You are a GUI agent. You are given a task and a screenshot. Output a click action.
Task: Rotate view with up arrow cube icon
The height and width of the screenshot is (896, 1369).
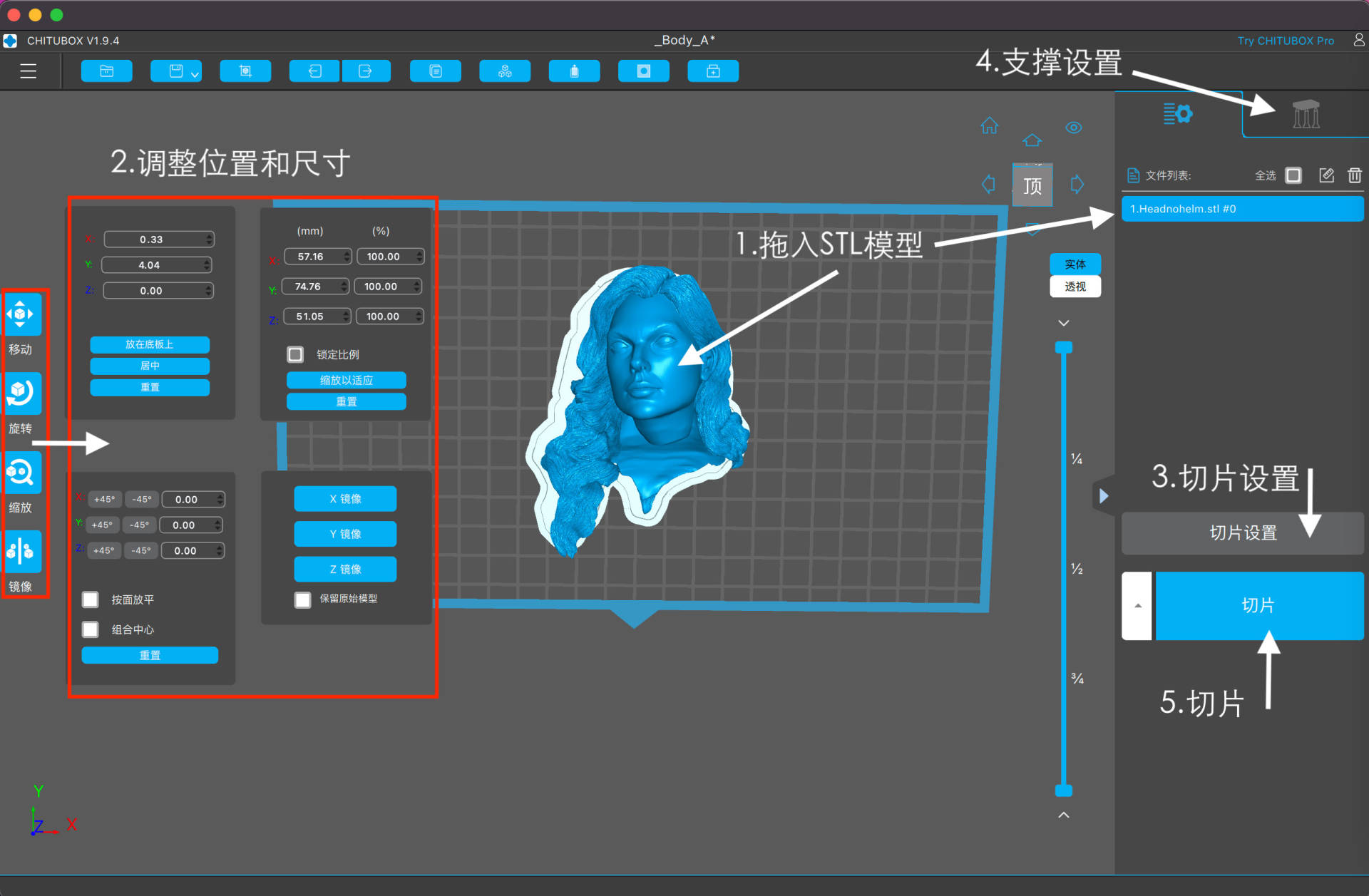1032,140
